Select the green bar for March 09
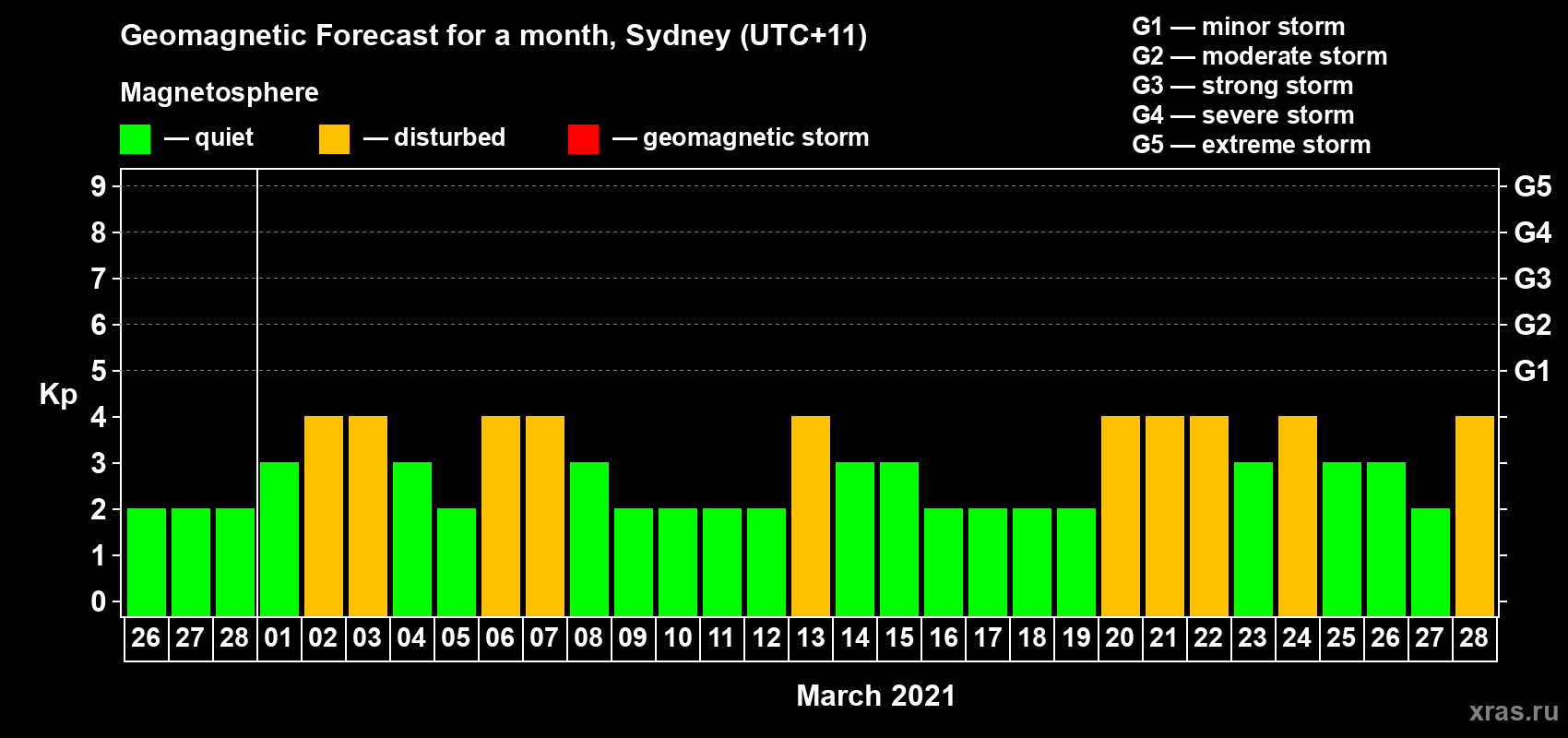This screenshot has height=738, width=1568. click(x=634, y=562)
